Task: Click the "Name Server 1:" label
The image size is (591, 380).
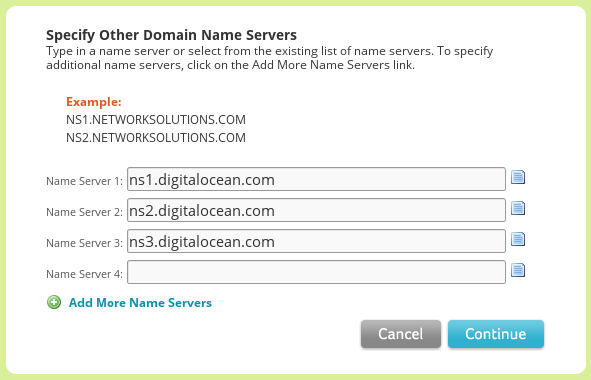Action: (x=84, y=181)
